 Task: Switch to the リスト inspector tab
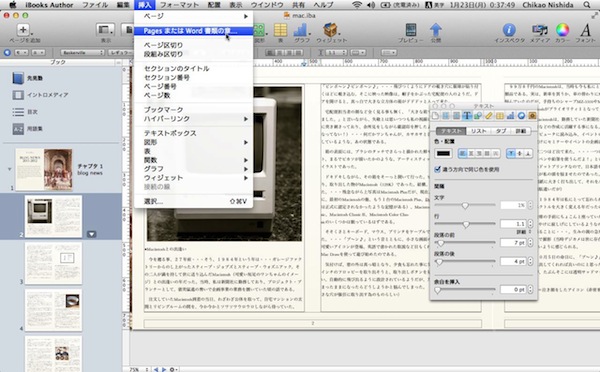click(478, 131)
